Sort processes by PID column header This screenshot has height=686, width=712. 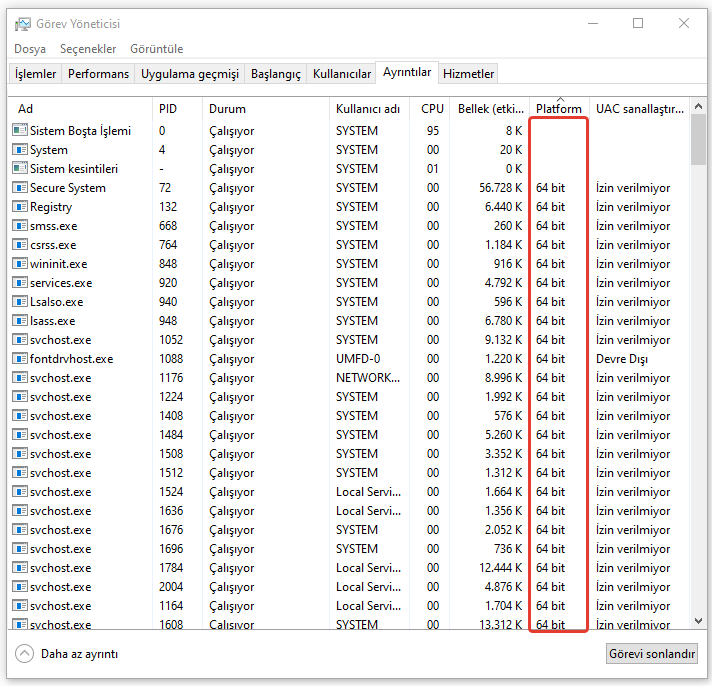click(167, 109)
